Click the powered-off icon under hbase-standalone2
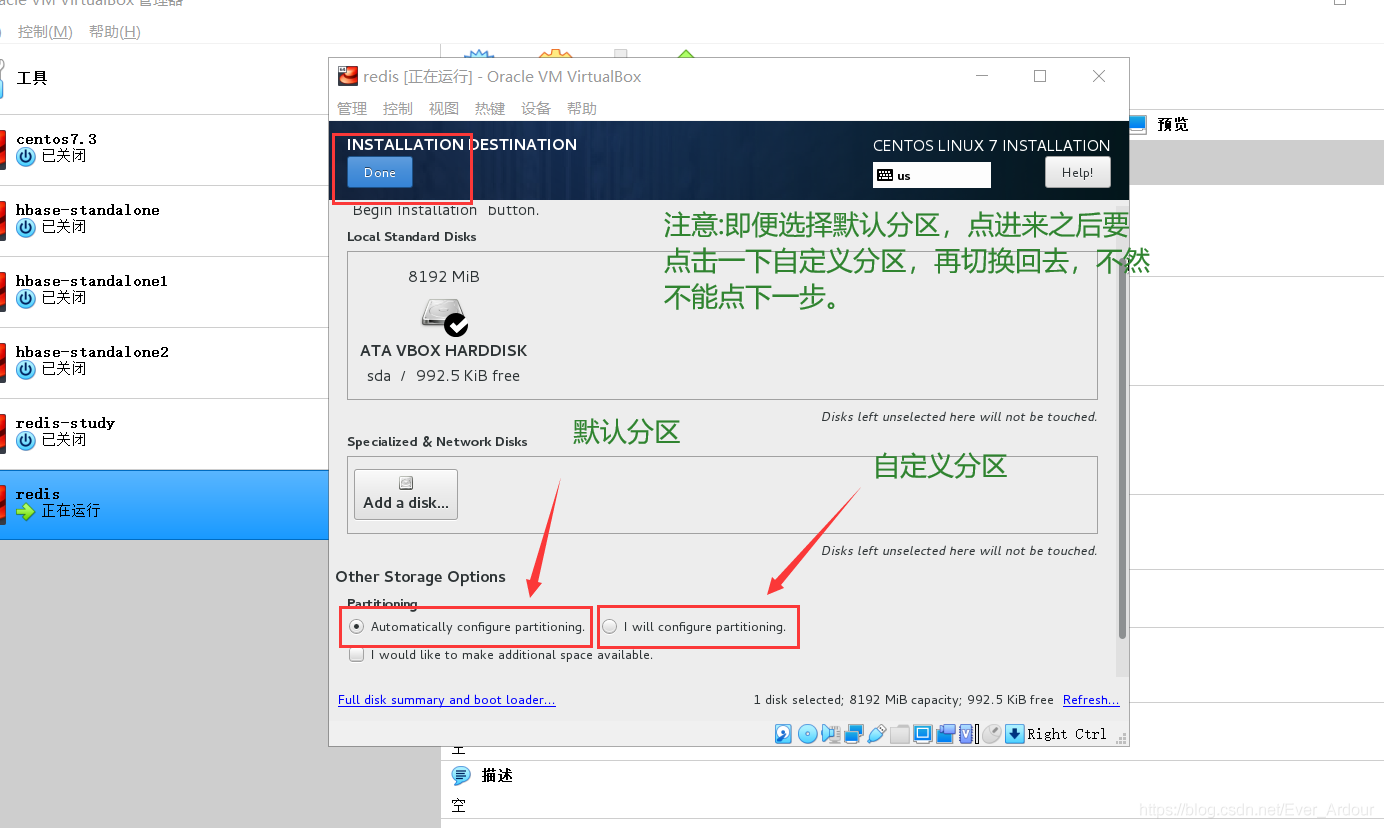 (x=26, y=369)
